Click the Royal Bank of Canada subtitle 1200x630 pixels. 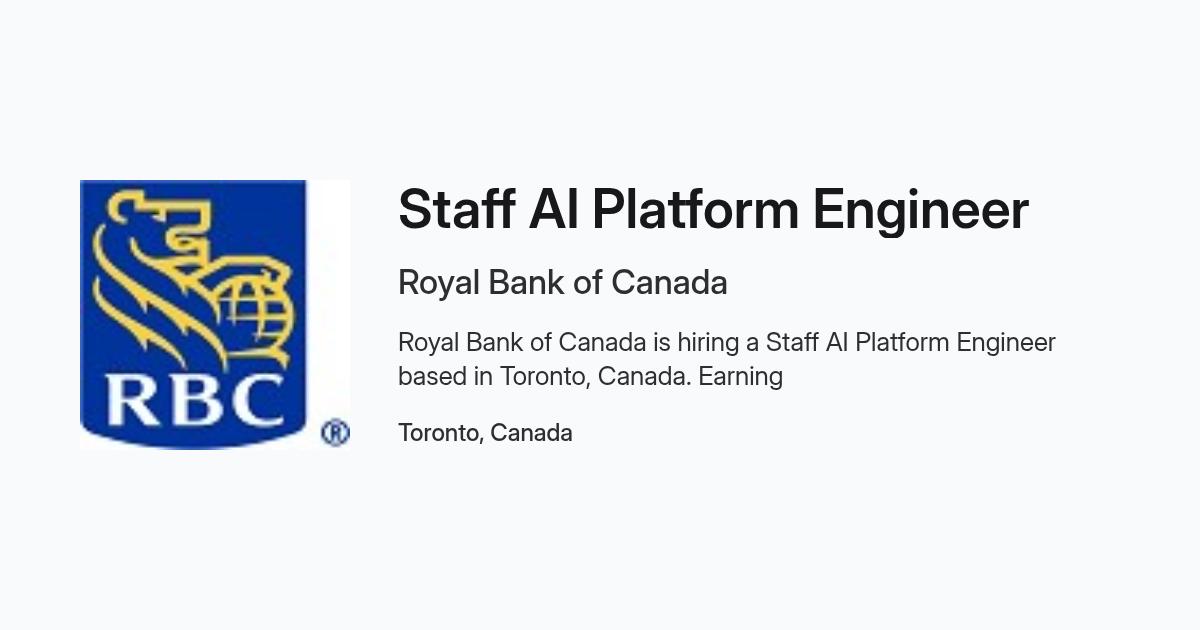pos(562,283)
